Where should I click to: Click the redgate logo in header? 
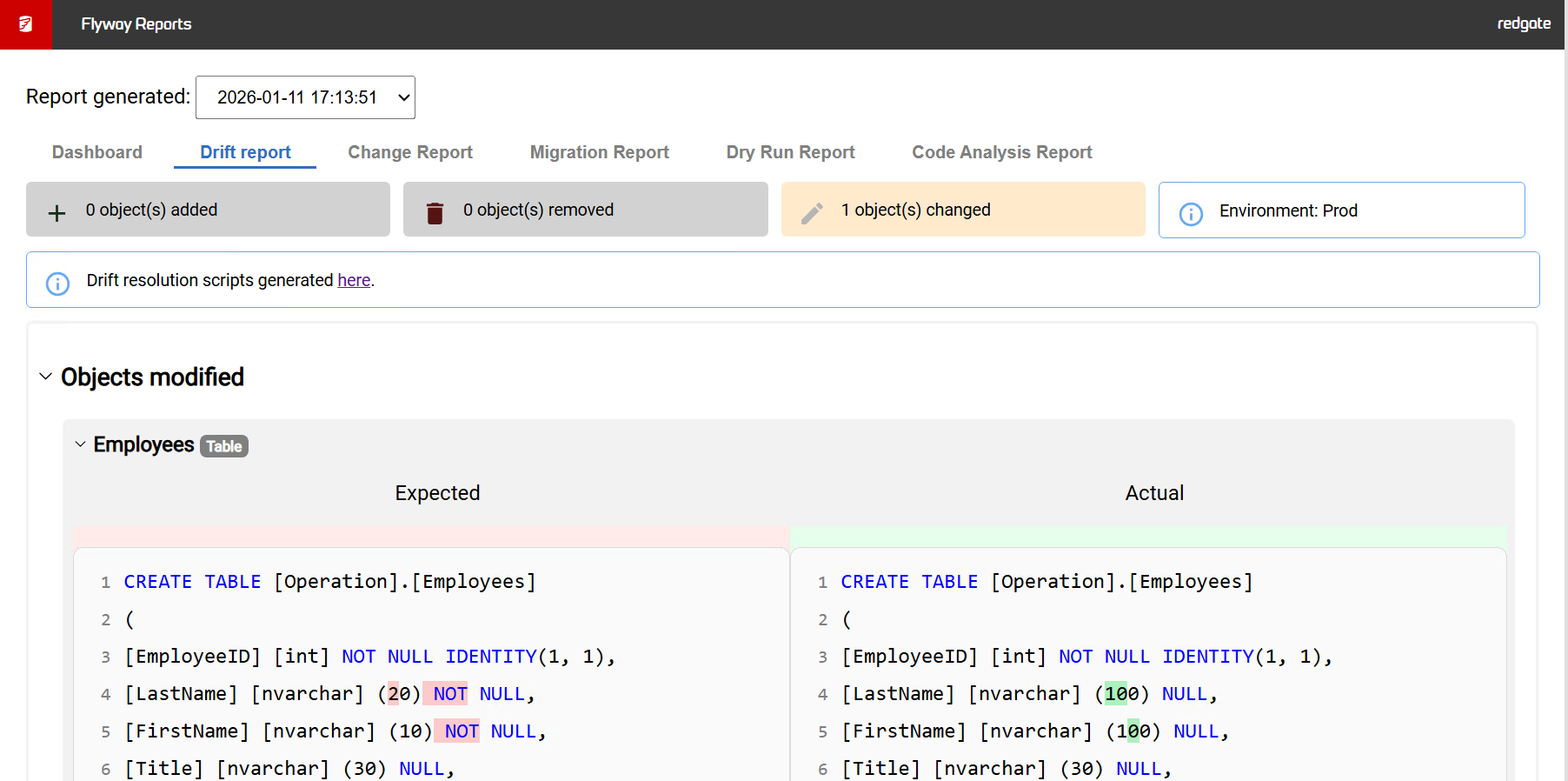1523,23
